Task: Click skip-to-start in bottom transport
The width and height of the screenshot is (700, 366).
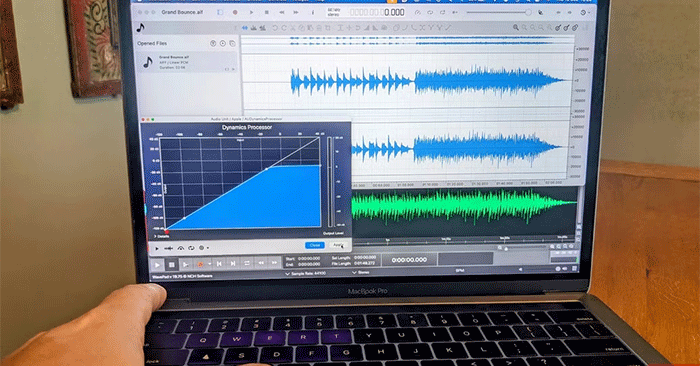Action: coord(219,264)
